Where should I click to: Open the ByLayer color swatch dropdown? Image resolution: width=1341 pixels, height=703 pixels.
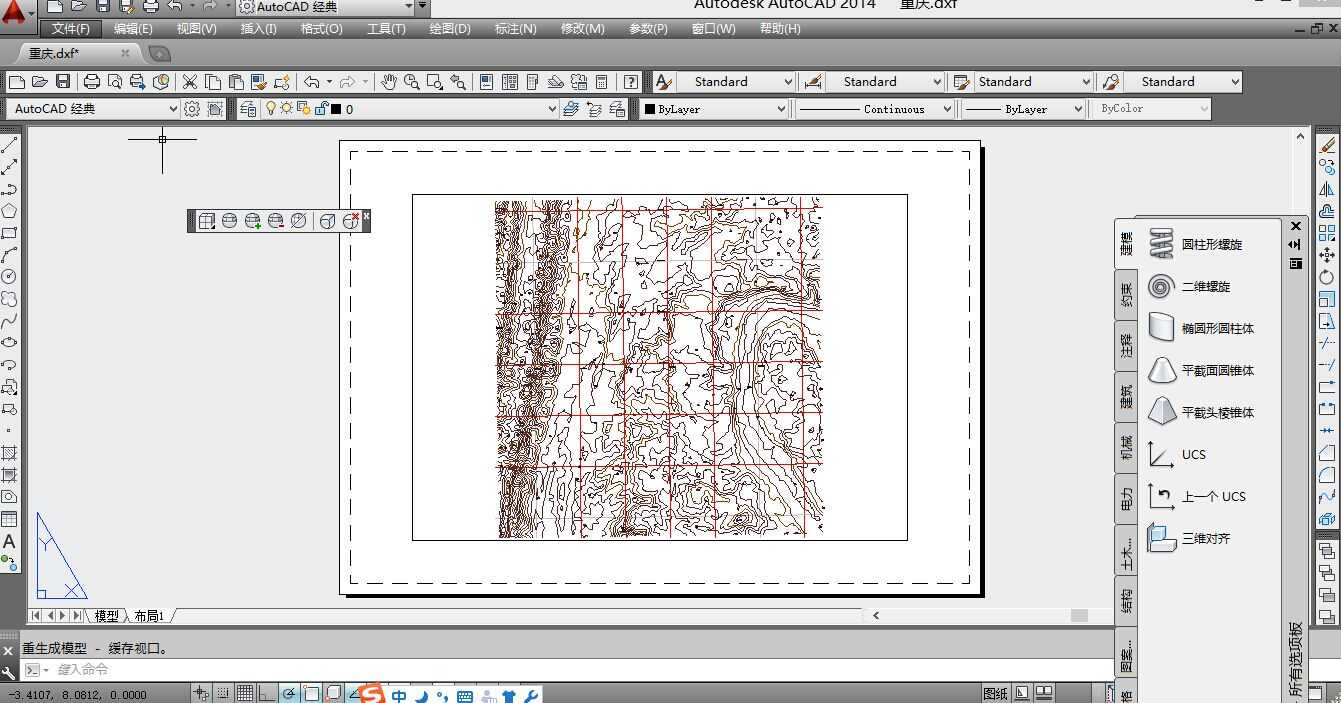[x=715, y=109]
